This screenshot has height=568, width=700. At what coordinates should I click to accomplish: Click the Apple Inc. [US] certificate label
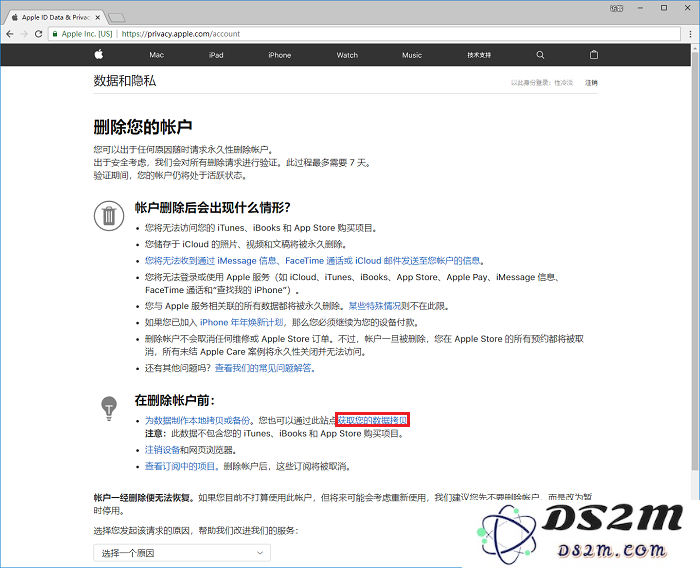click(87, 34)
